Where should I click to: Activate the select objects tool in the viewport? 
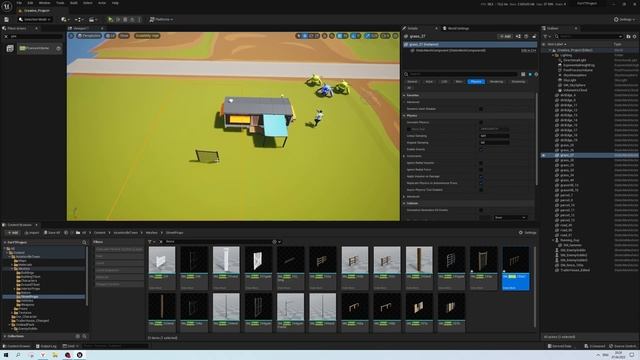299,36
